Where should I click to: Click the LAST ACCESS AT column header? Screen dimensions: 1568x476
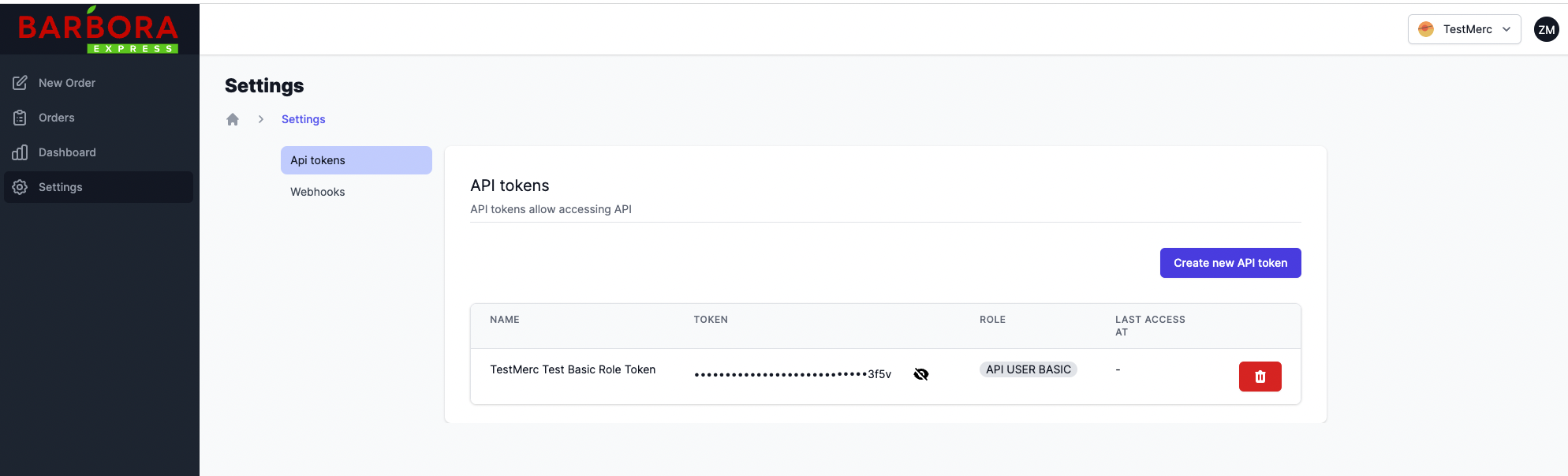(x=1149, y=325)
